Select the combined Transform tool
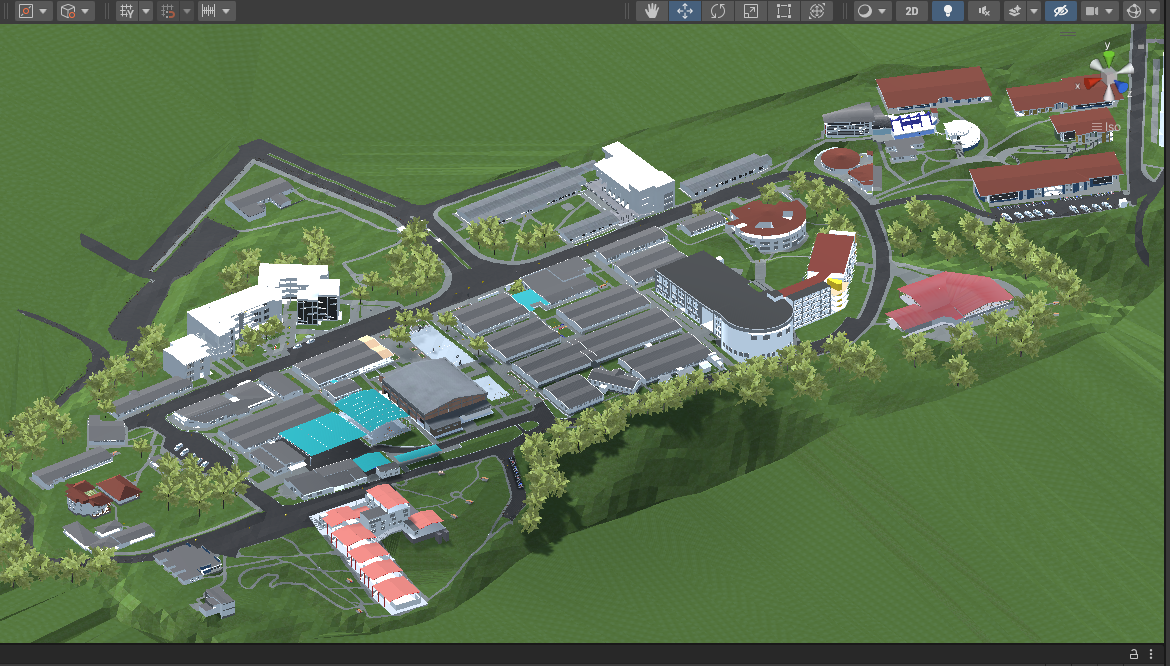Viewport: 1170px width, 666px height. [817, 11]
